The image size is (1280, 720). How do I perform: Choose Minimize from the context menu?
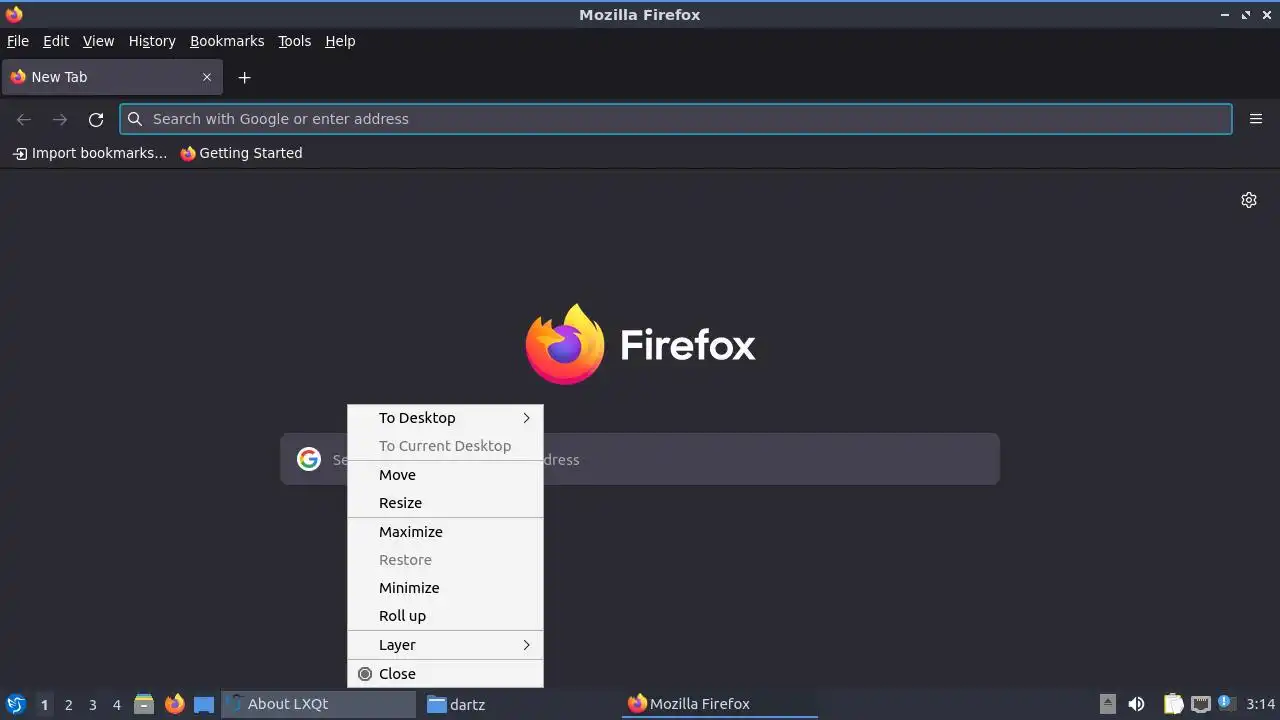(445, 588)
